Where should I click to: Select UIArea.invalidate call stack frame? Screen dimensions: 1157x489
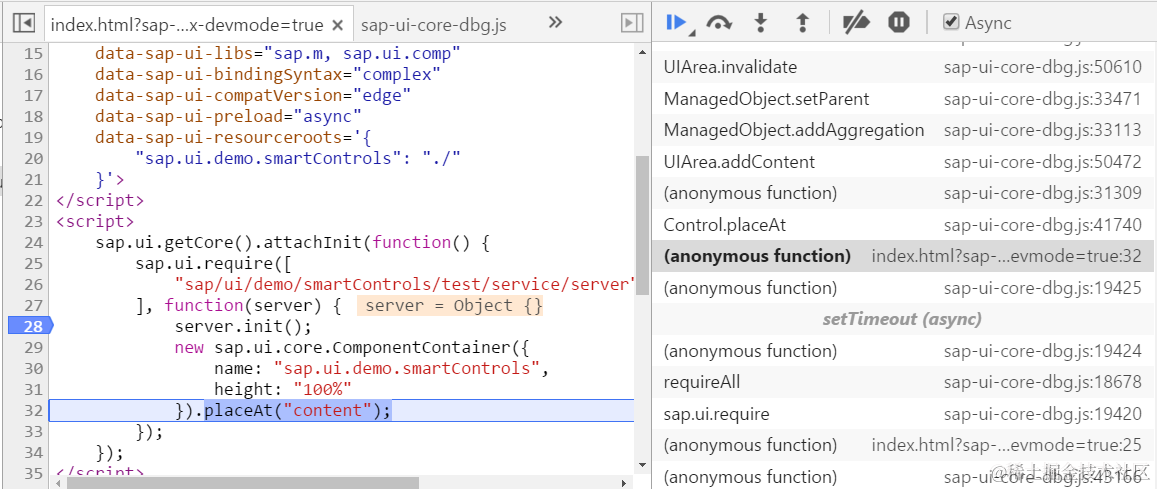point(904,67)
